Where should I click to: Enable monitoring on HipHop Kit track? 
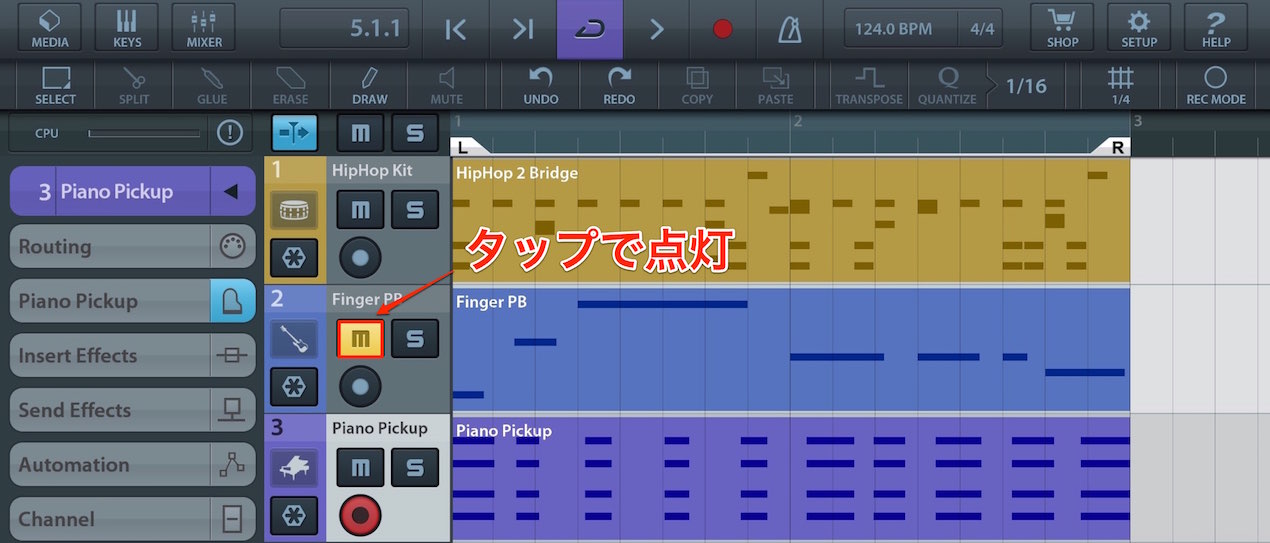tap(360, 257)
